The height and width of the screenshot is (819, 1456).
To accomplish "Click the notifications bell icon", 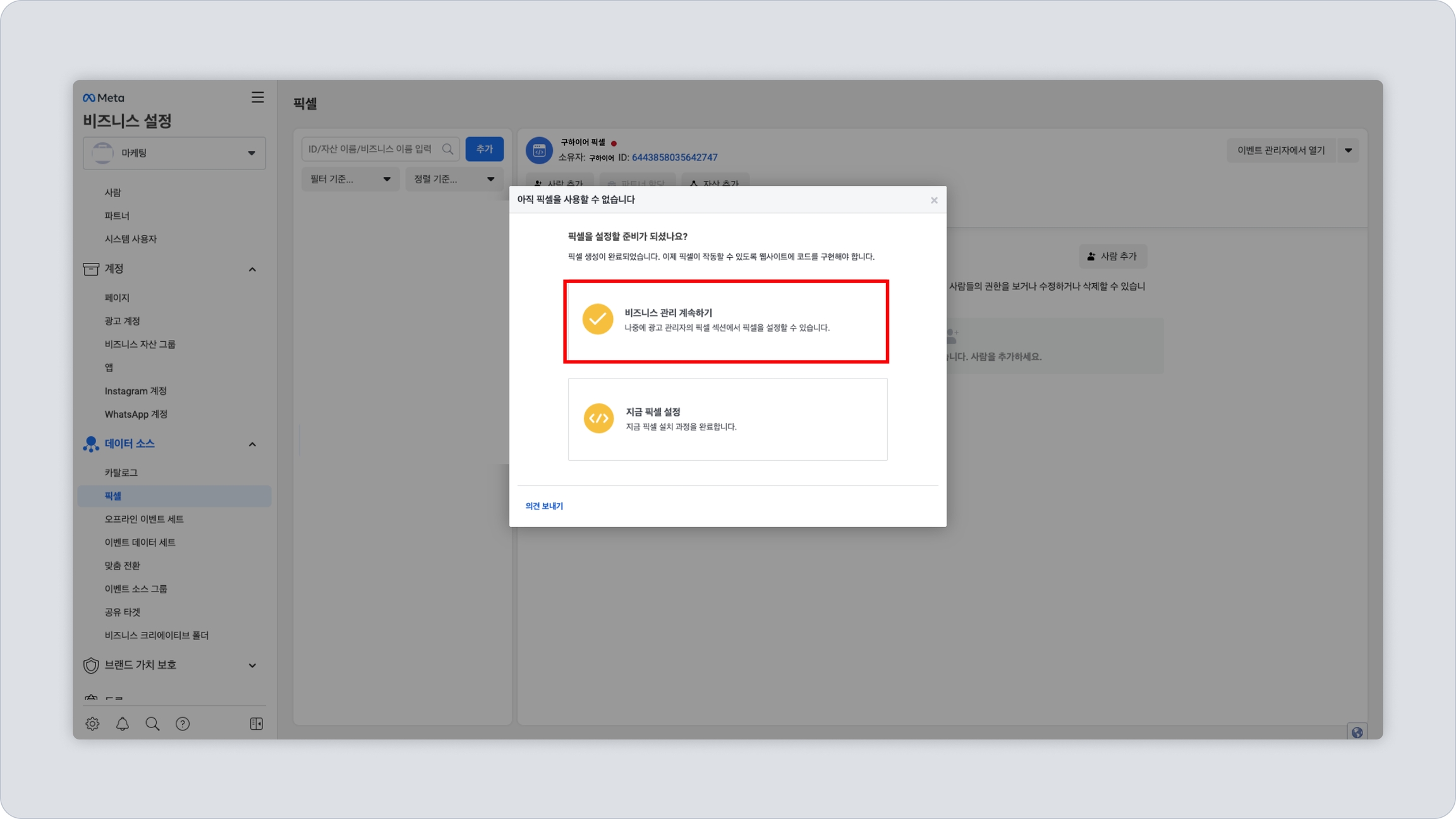I will tap(123, 724).
